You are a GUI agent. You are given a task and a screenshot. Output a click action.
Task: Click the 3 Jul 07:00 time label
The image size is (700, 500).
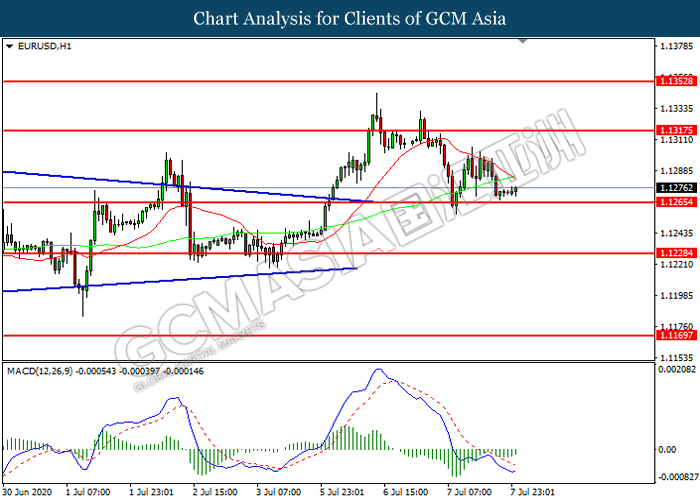click(279, 492)
